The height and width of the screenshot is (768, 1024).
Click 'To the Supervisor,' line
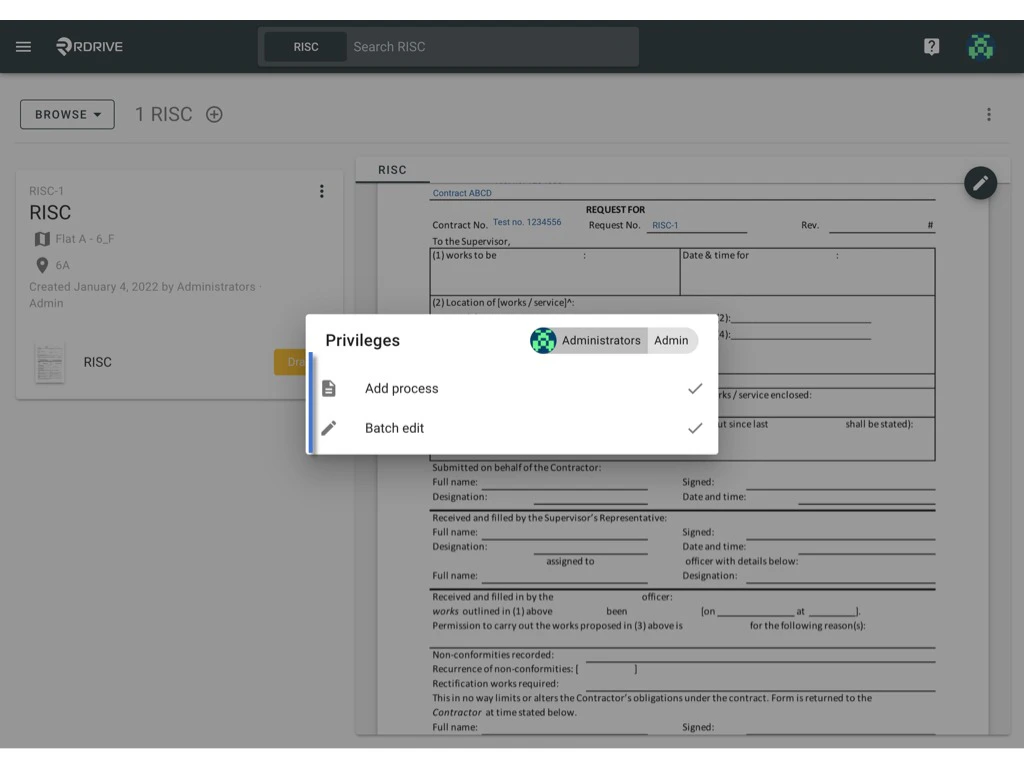pyautogui.click(x=471, y=241)
